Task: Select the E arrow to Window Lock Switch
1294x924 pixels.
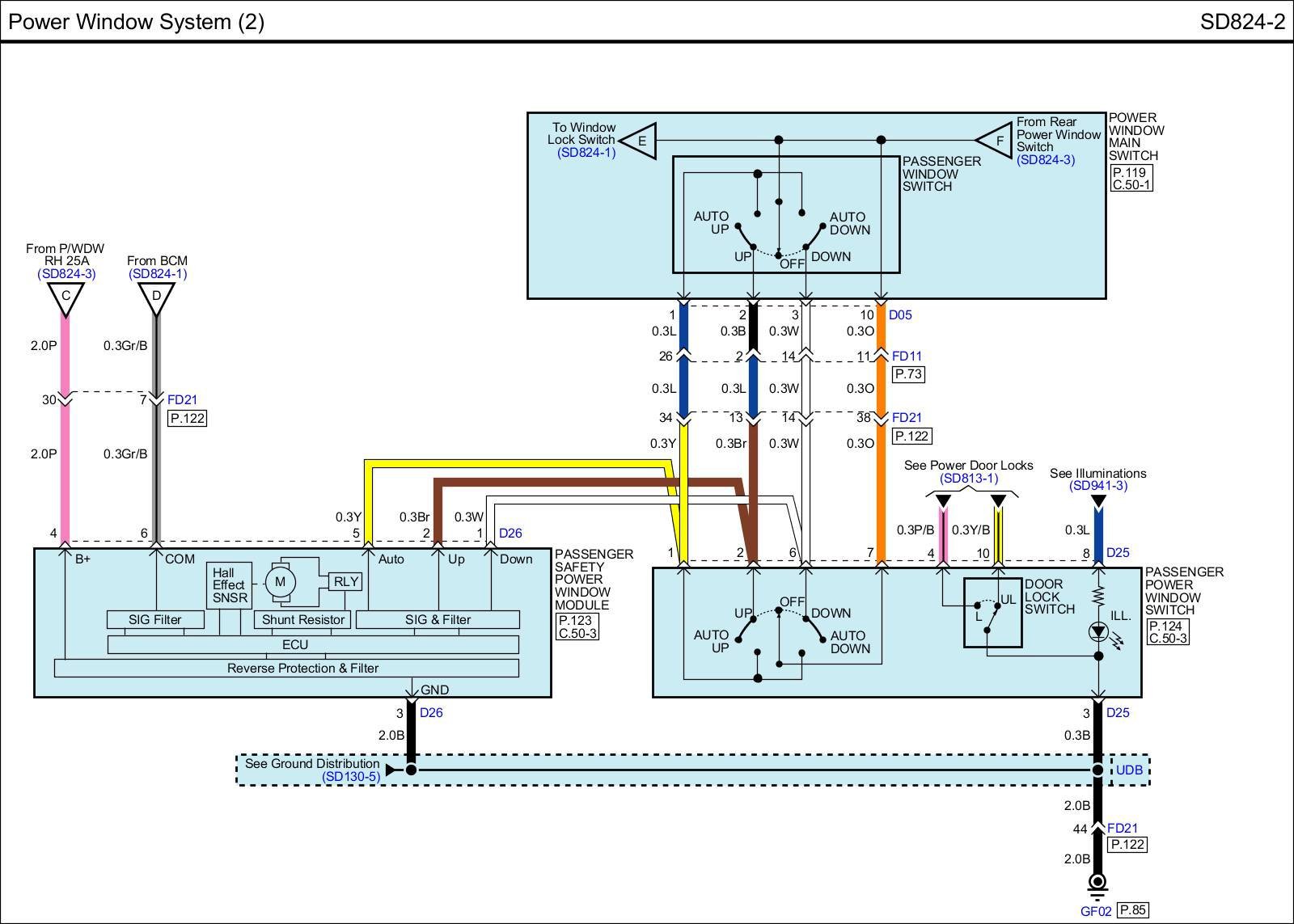Action: (641, 141)
